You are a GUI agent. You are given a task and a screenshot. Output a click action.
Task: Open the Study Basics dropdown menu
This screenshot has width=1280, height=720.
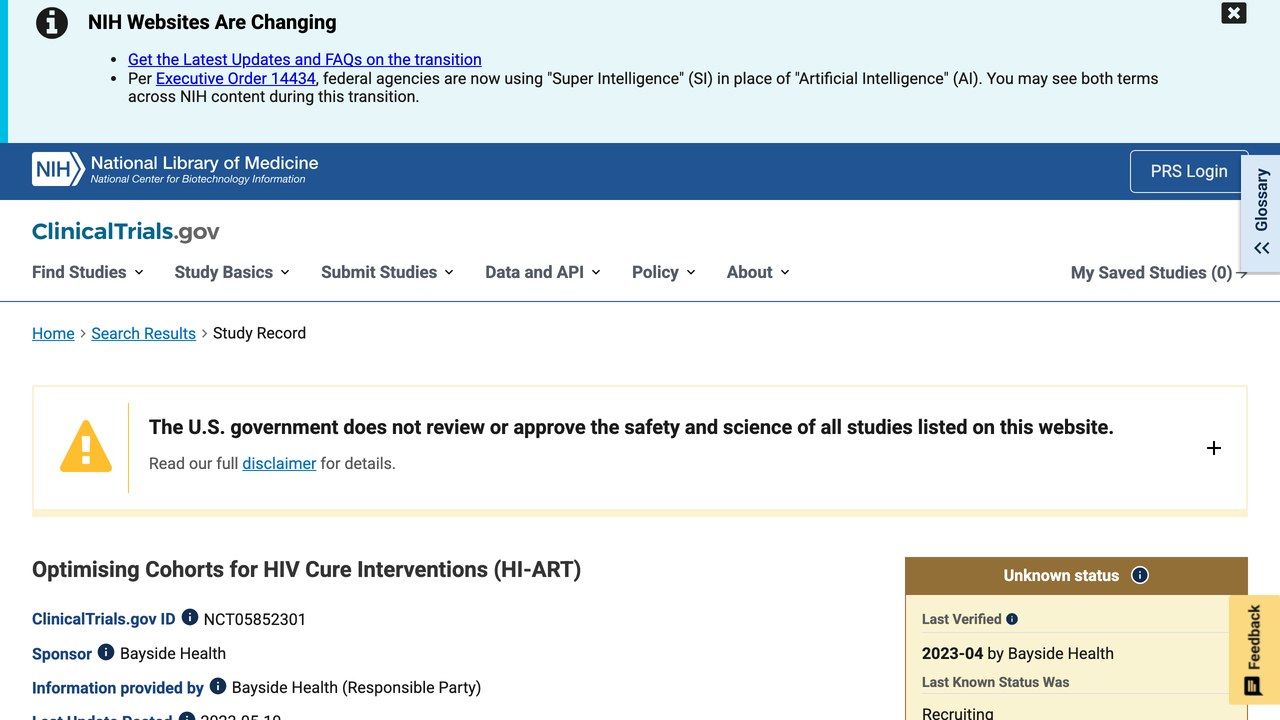click(232, 272)
